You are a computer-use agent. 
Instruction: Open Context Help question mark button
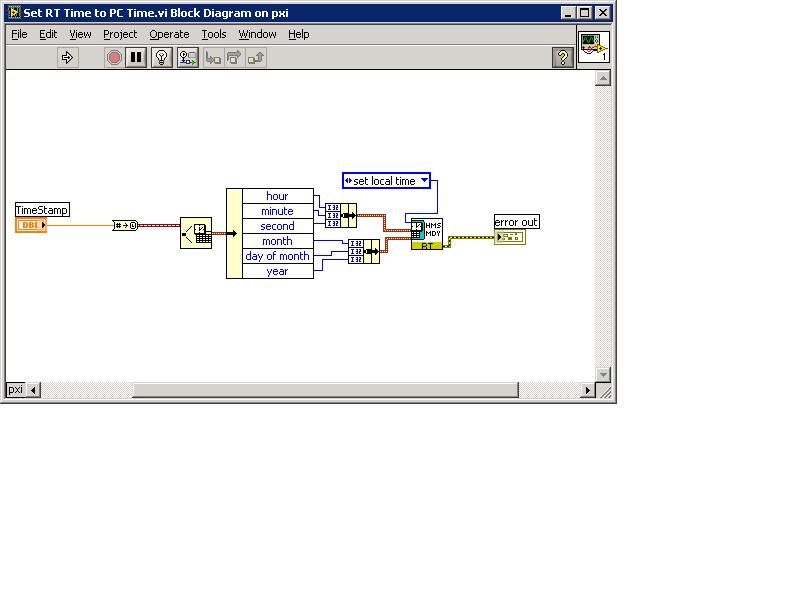pyautogui.click(x=563, y=57)
